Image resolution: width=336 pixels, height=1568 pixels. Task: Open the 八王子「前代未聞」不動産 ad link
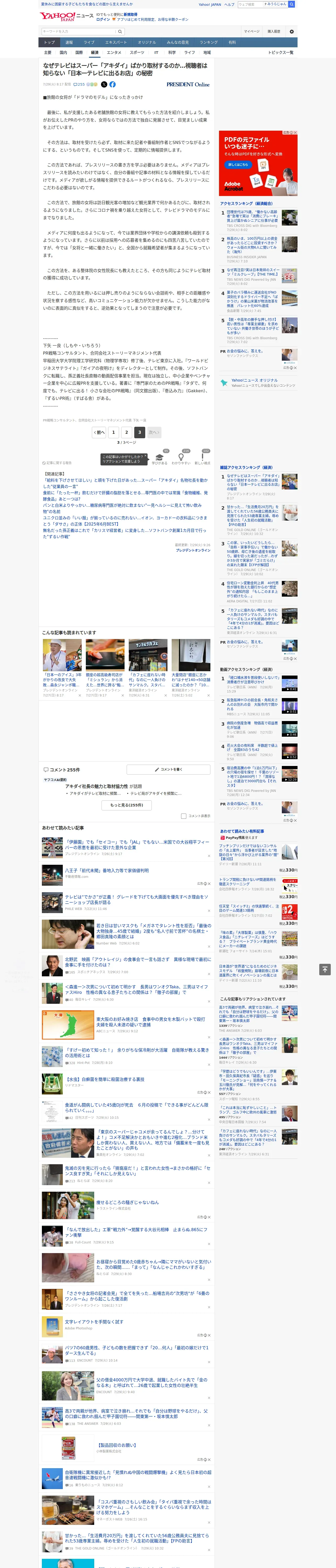[107, 871]
